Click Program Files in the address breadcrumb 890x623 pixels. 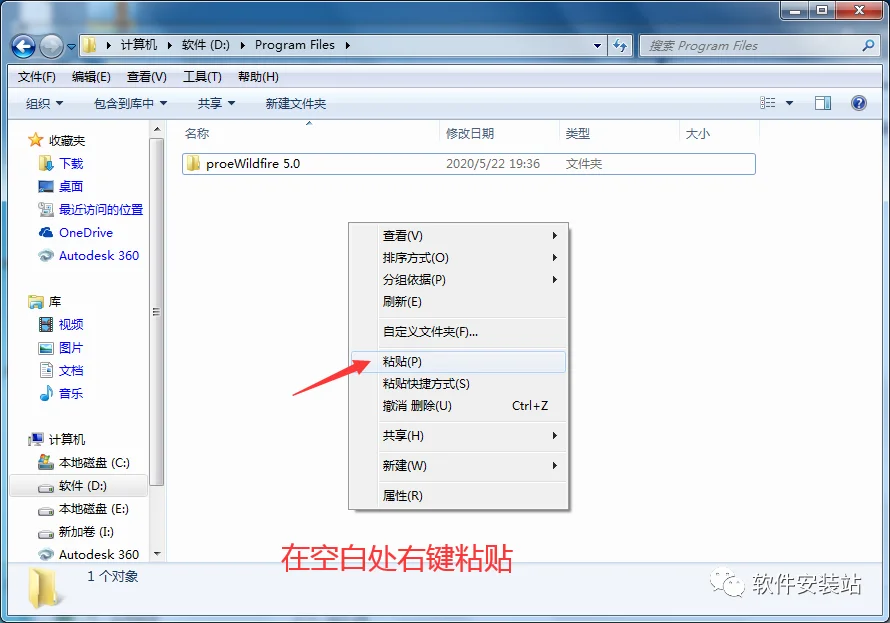click(295, 45)
